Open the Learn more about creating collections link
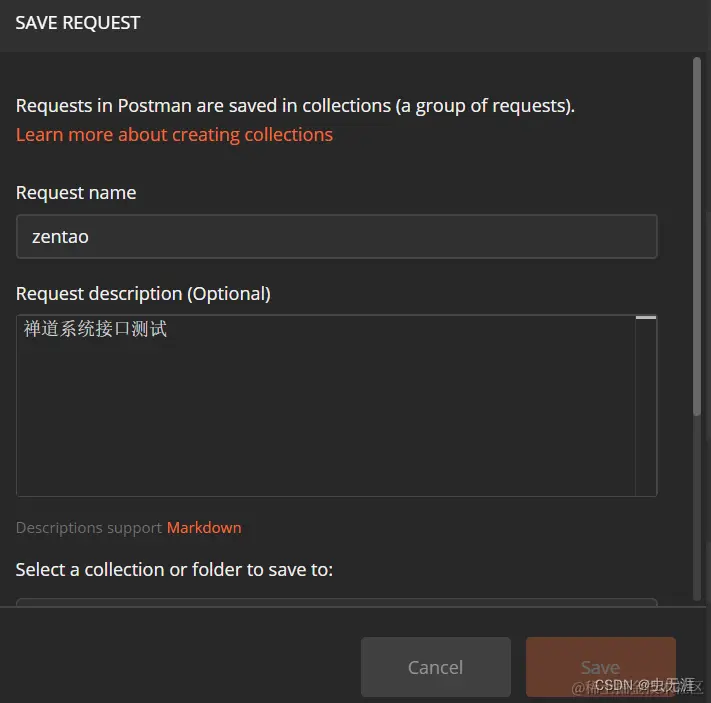Screen dimensions: 711x703 (174, 135)
